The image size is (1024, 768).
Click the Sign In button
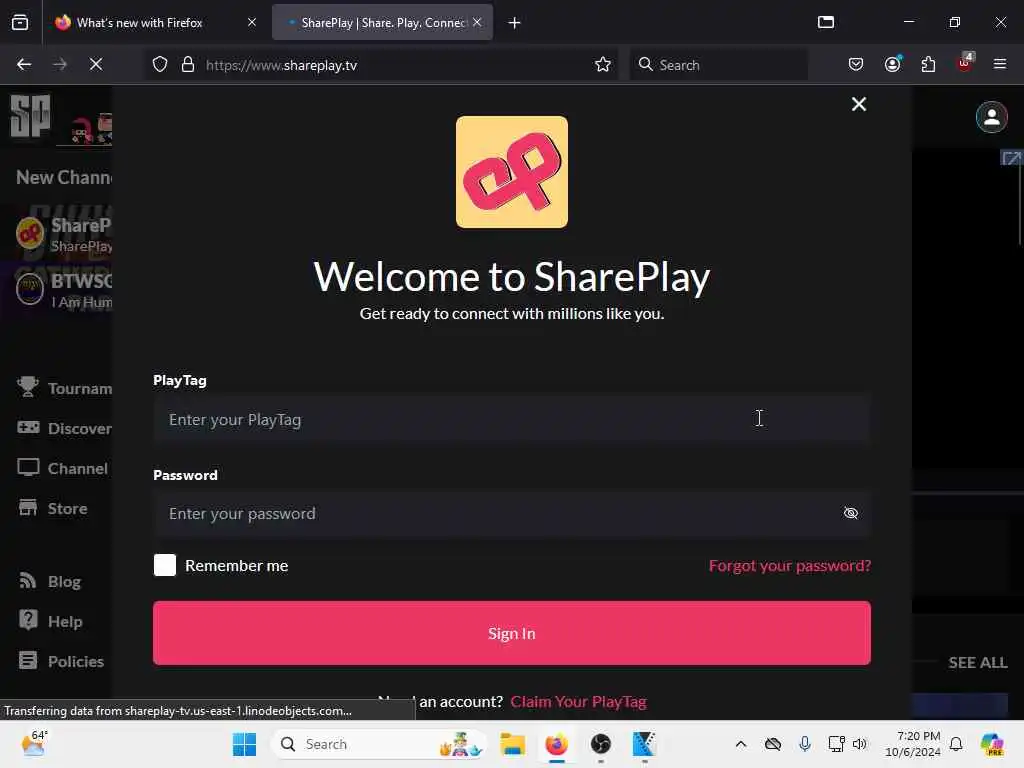point(511,633)
